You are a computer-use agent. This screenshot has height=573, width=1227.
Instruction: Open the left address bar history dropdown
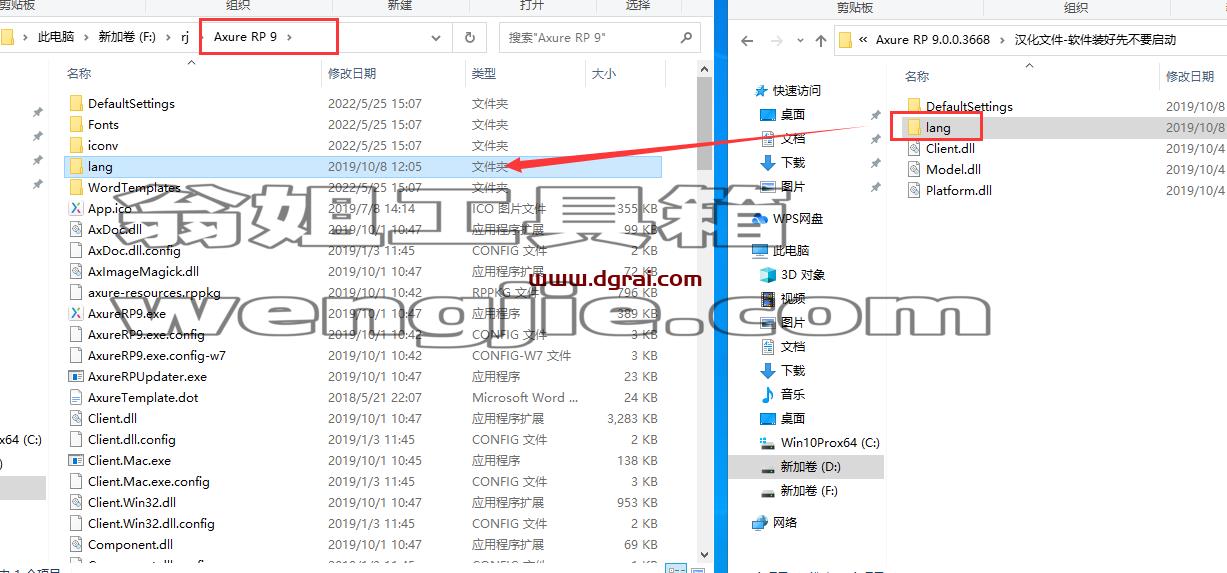point(437,38)
